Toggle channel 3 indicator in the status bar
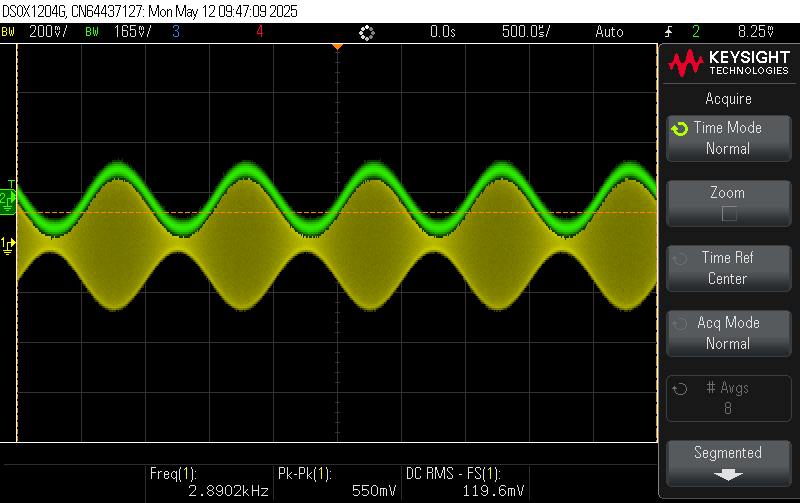The height and width of the screenshot is (503, 800). click(x=176, y=32)
